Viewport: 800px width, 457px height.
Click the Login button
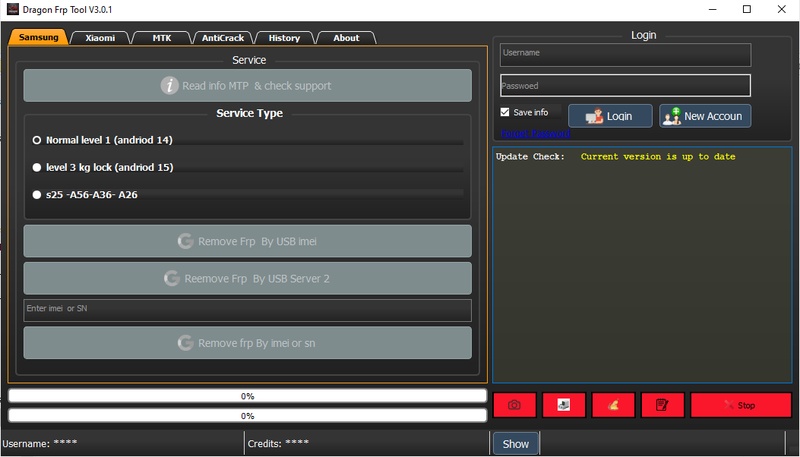(x=610, y=116)
